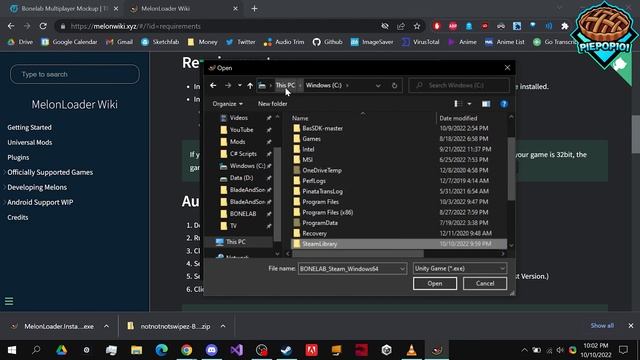Go back in the Open dialog
This screenshot has height=360, width=640.
click(213, 85)
